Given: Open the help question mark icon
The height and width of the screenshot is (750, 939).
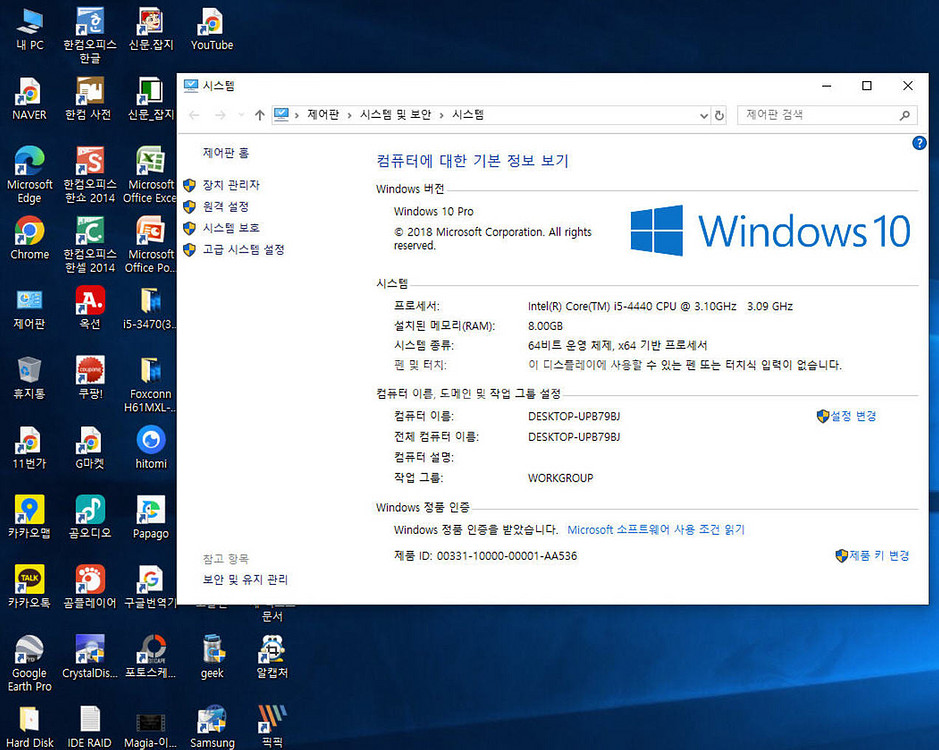Looking at the screenshot, I should 919,143.
